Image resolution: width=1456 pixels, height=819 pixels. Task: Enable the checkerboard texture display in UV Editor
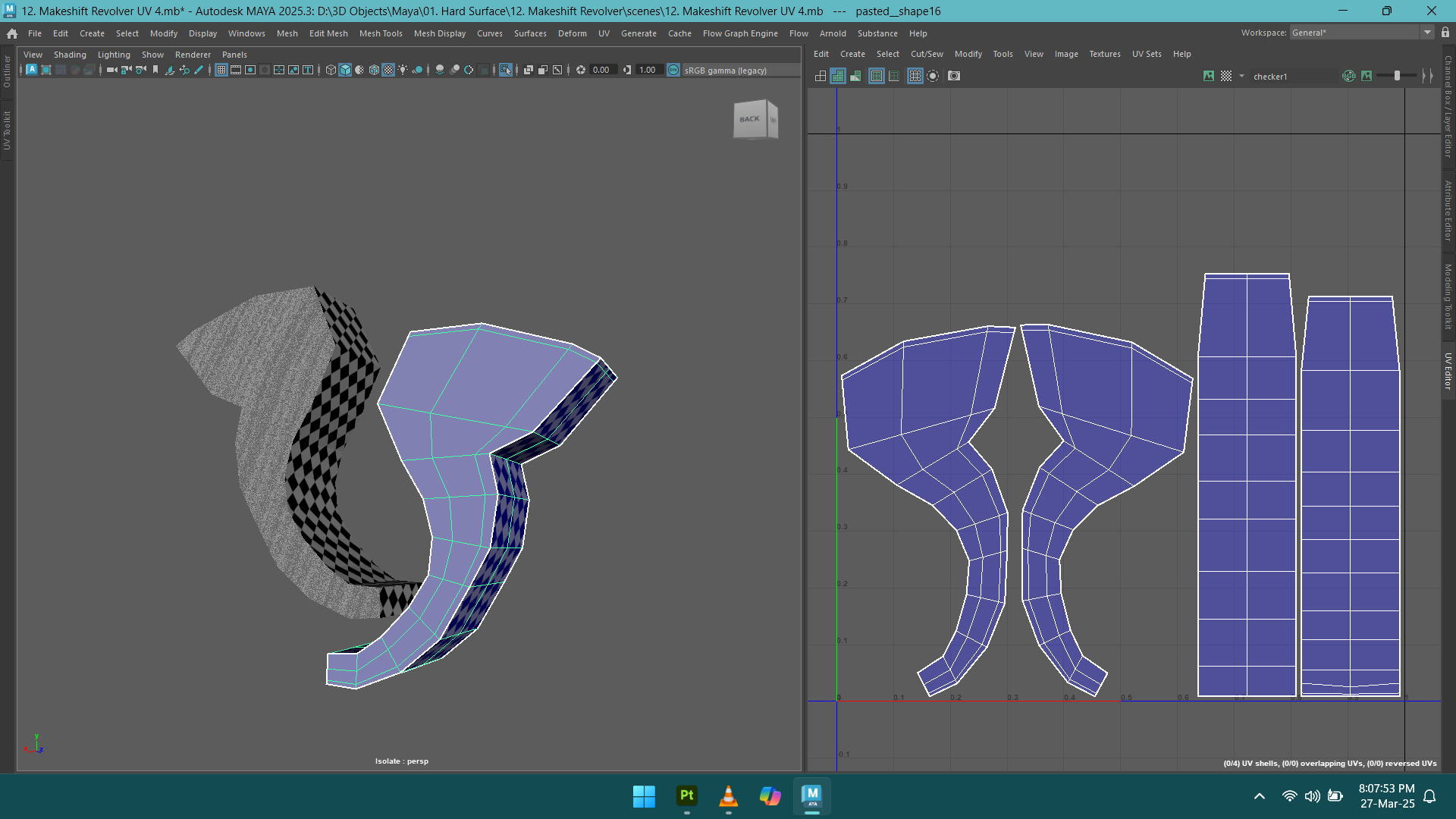pos(1226,76)
